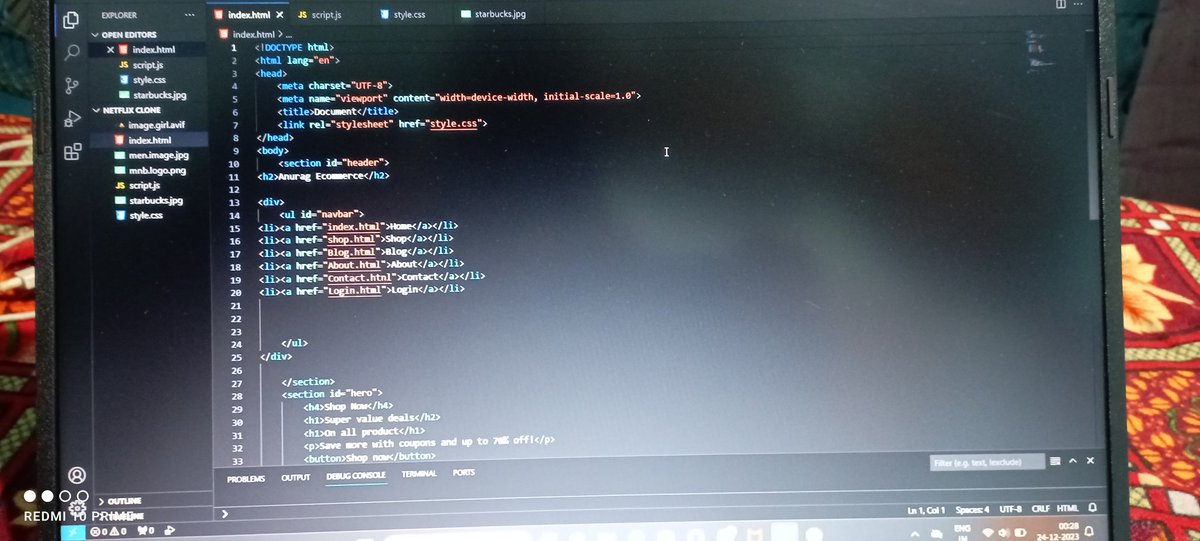Open the Explorer view in activity bar
The image size is (1200, 541).
pyautogui.click(x=70, y=19)
